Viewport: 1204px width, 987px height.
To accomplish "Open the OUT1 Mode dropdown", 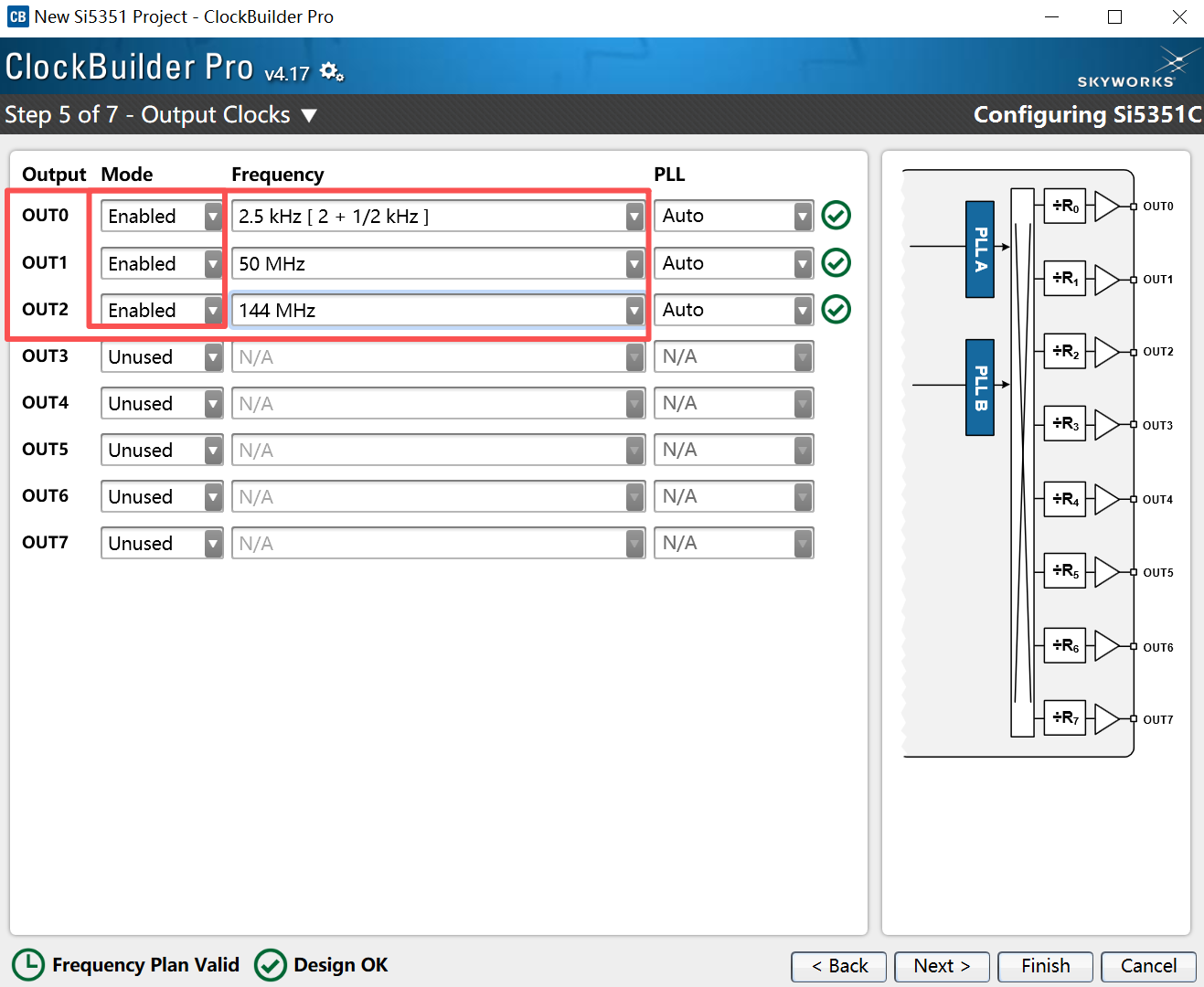I will tap(162, 264).
